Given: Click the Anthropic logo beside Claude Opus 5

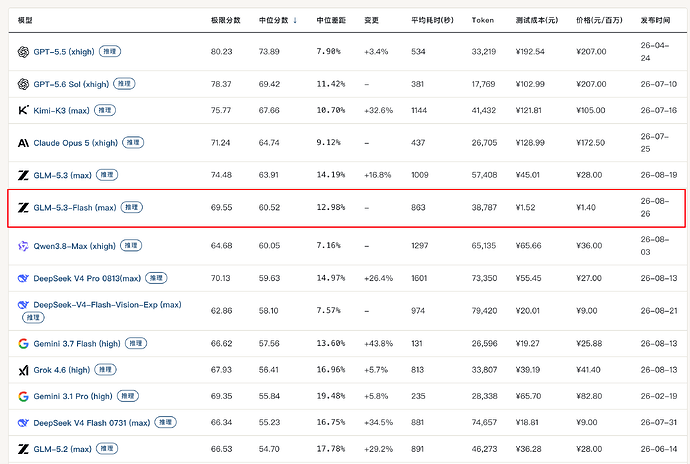Looking at the screenshot, I should pos(23,143).
